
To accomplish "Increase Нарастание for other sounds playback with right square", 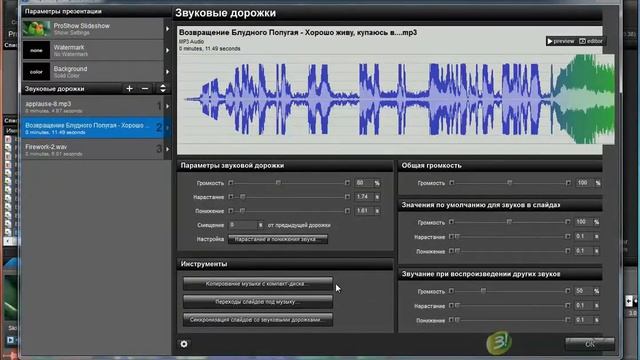I will (x=568, y=305).
